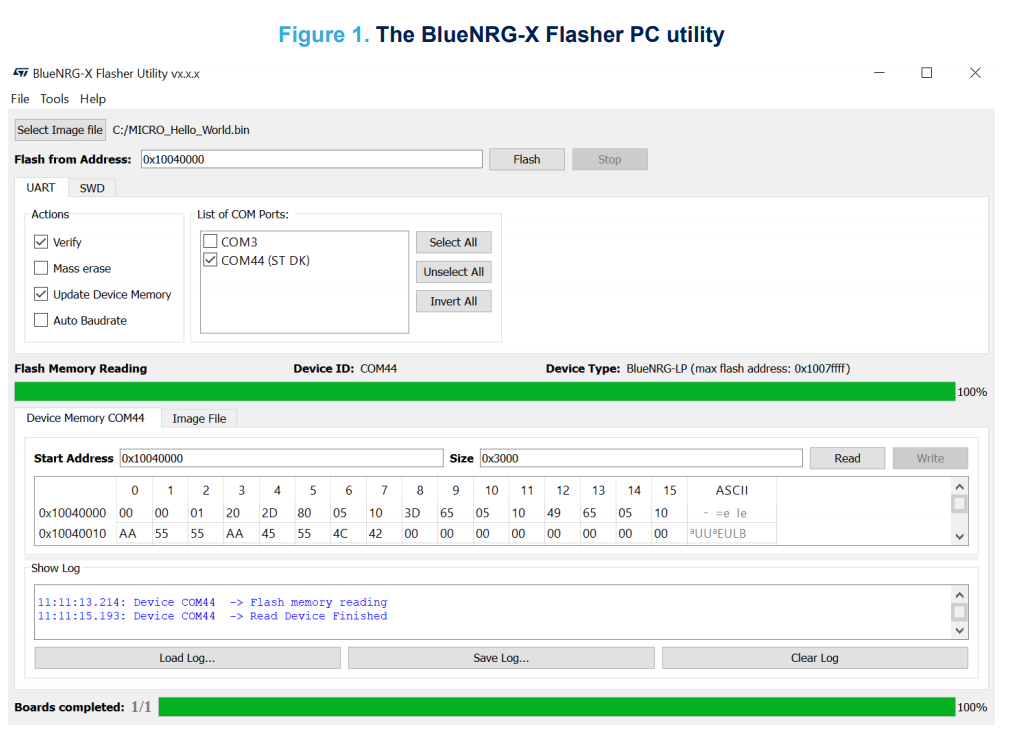Check the COM3 port checkbox
Screen dimensions: 1010x741
(210, 242)
